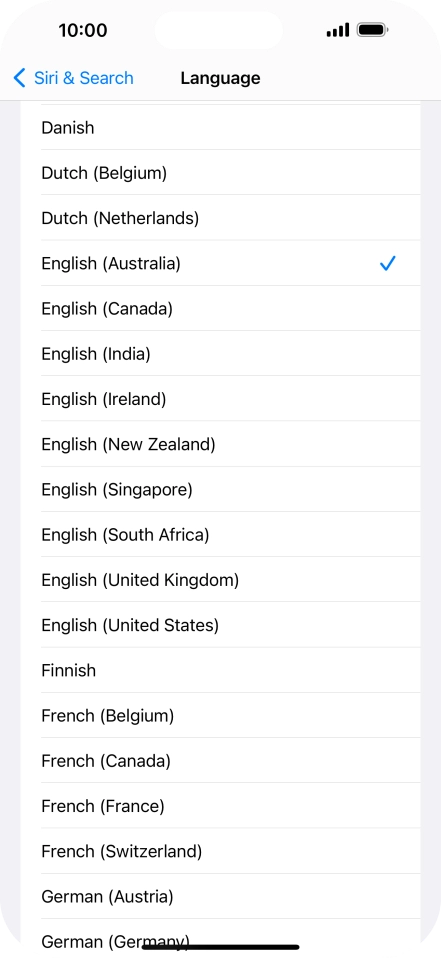This screenshot has height=958, width=441.
Task: Select English (Singapore)
Action: [220, 489]
